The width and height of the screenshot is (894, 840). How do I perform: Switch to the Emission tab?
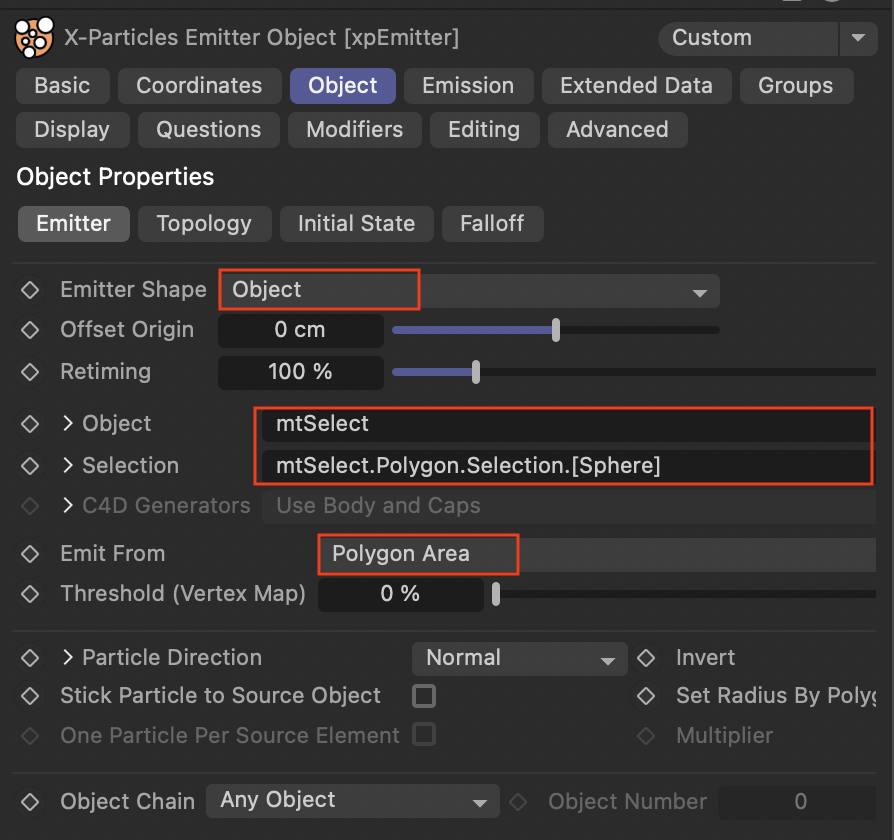469,86
